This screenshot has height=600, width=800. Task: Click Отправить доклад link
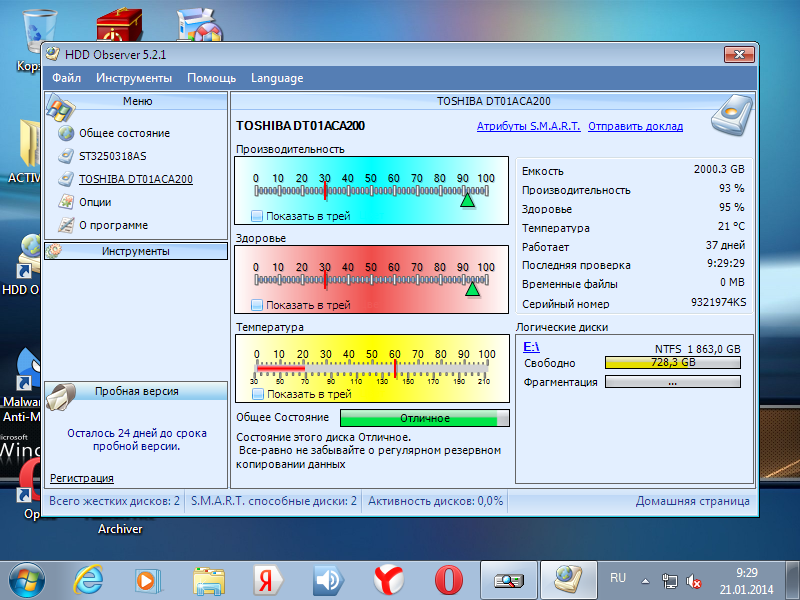click(x=635, y=126)
